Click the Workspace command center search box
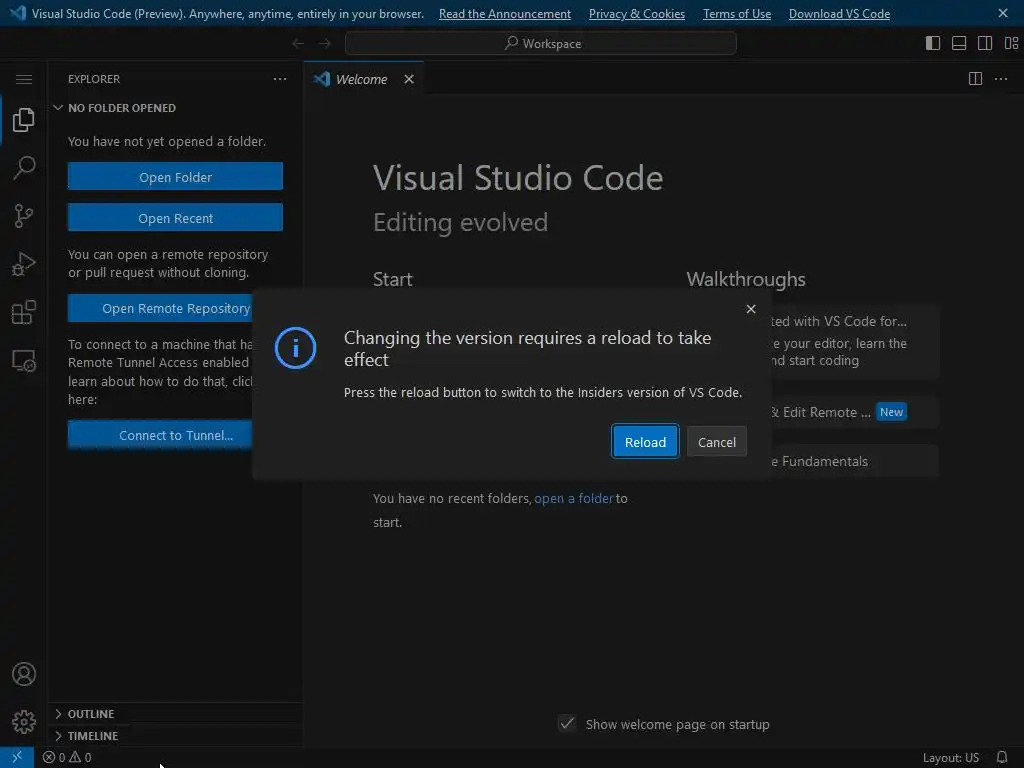The height and width of the screenshot is (768, 1024). 541,43
